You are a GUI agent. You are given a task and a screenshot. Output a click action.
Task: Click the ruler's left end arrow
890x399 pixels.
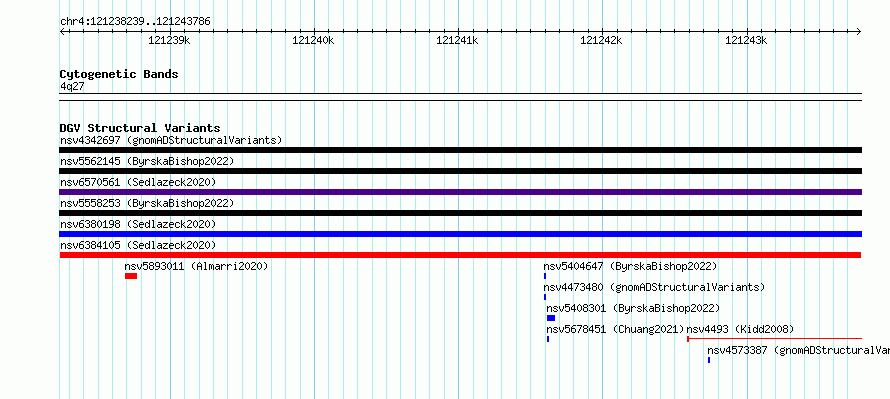[62, 31]
